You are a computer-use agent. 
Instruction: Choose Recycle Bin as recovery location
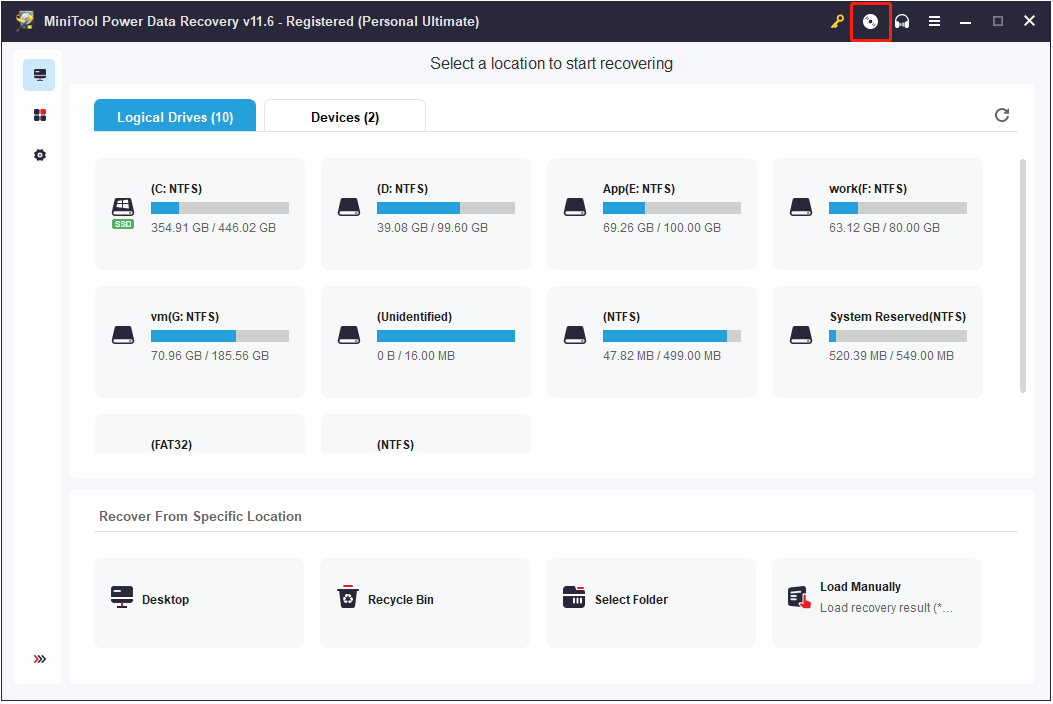[425, 603]
